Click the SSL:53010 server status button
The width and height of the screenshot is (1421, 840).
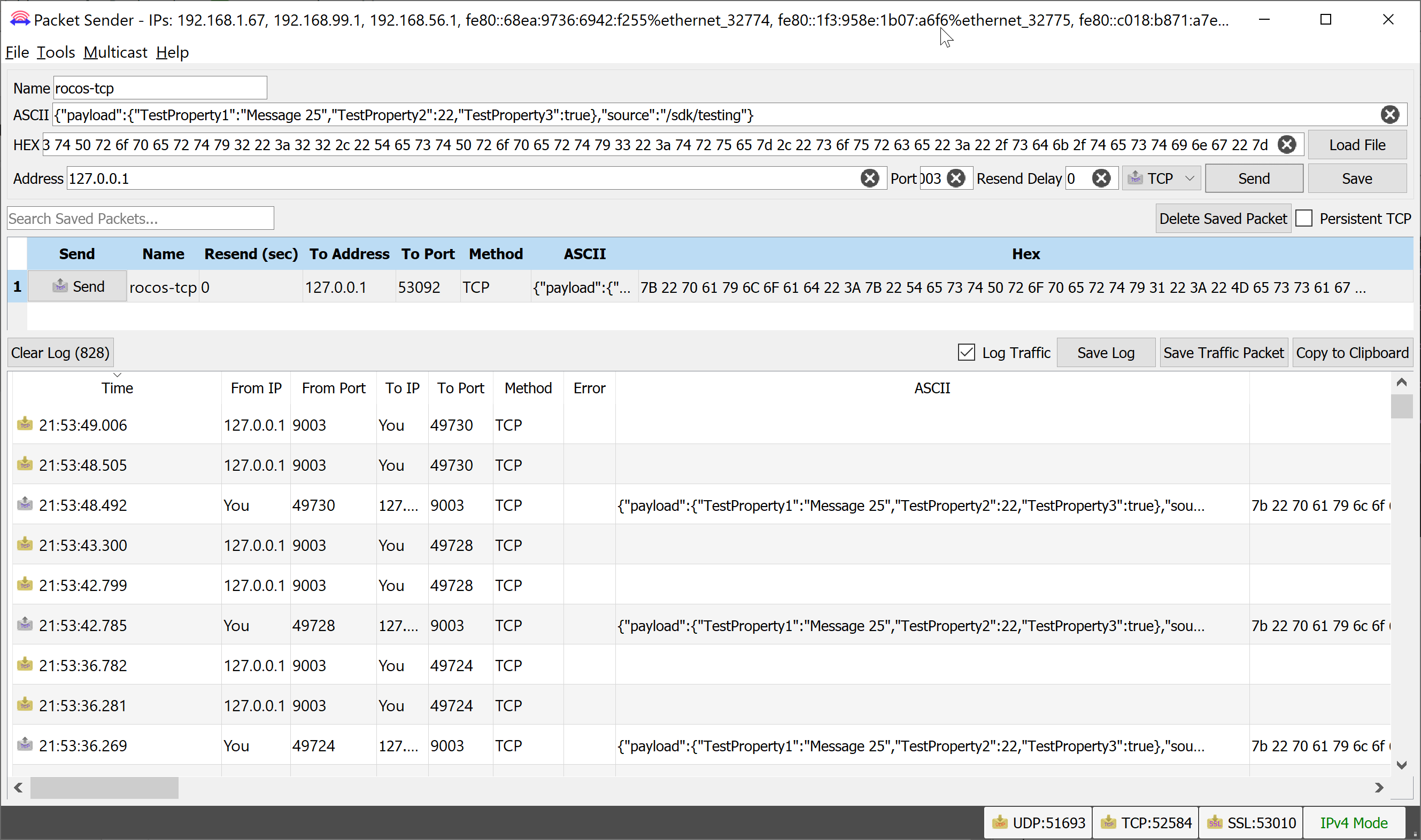1251,822
